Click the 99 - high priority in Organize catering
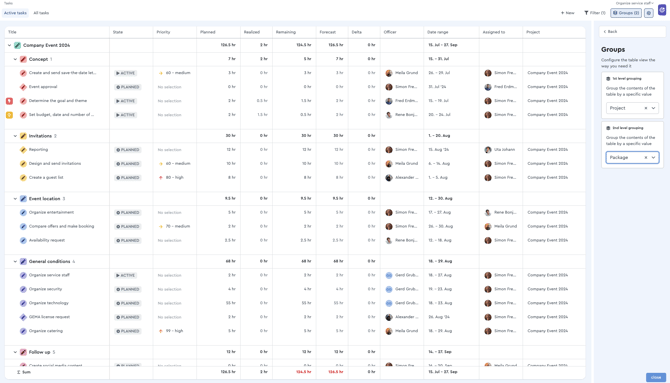Screen dimensions: 670x383 (171, 331)
